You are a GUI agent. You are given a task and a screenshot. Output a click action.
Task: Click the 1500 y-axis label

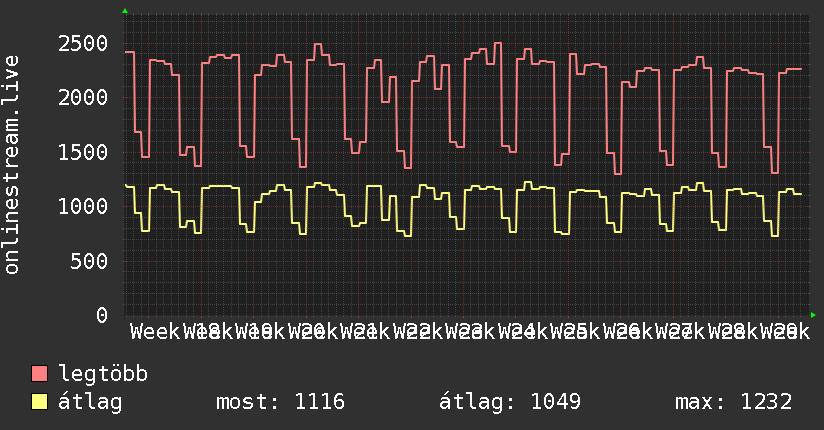83,152
